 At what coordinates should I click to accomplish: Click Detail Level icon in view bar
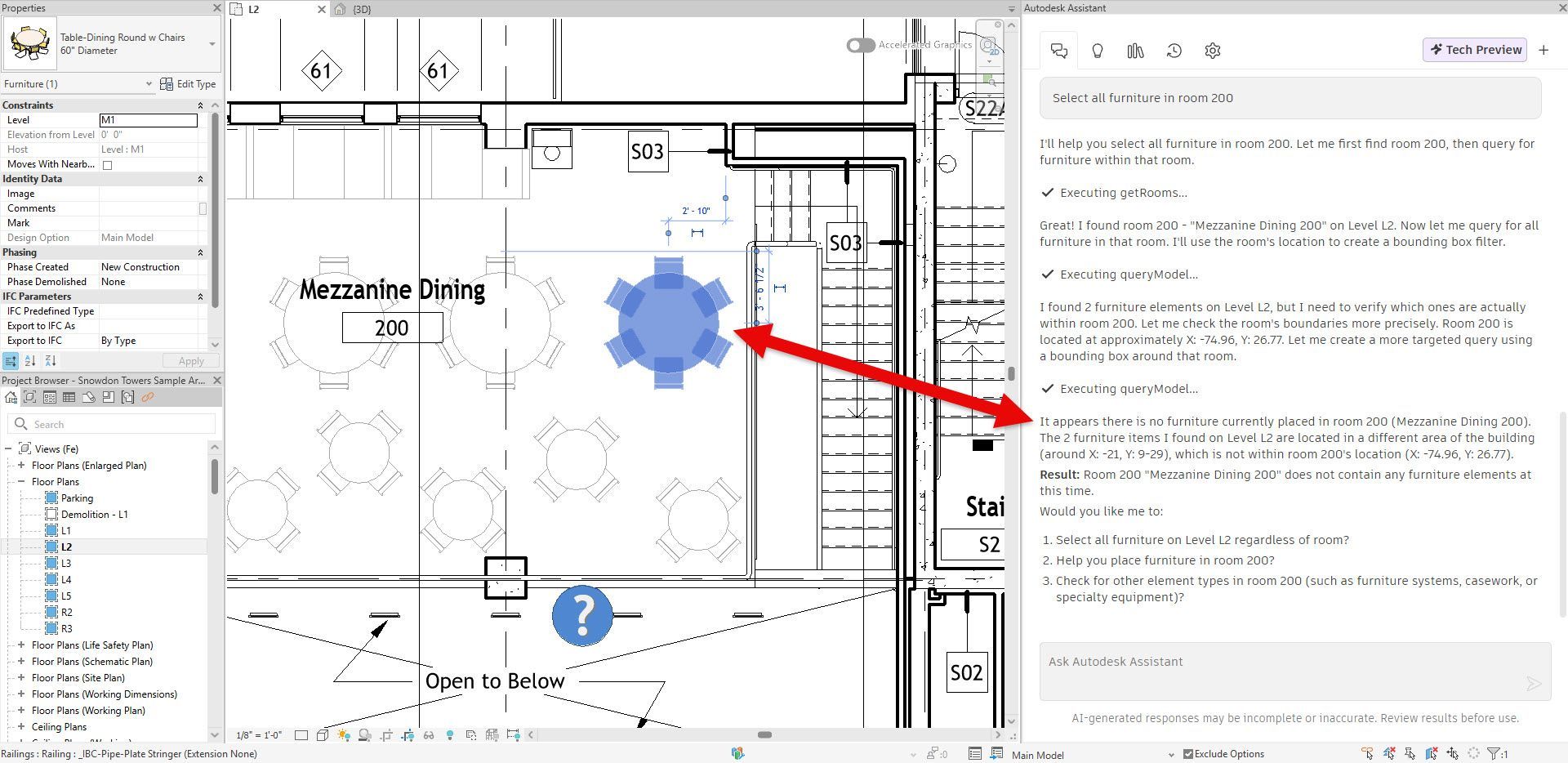click(x=301, y=735)
